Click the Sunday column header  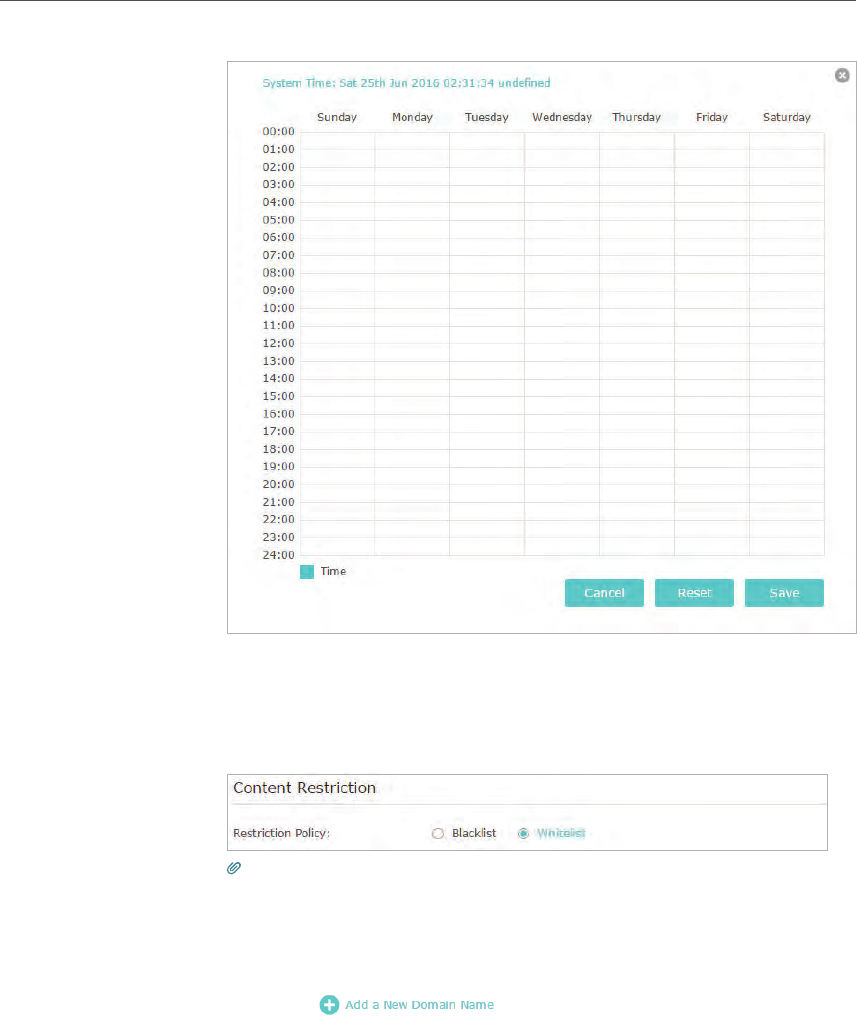(337, 117)
